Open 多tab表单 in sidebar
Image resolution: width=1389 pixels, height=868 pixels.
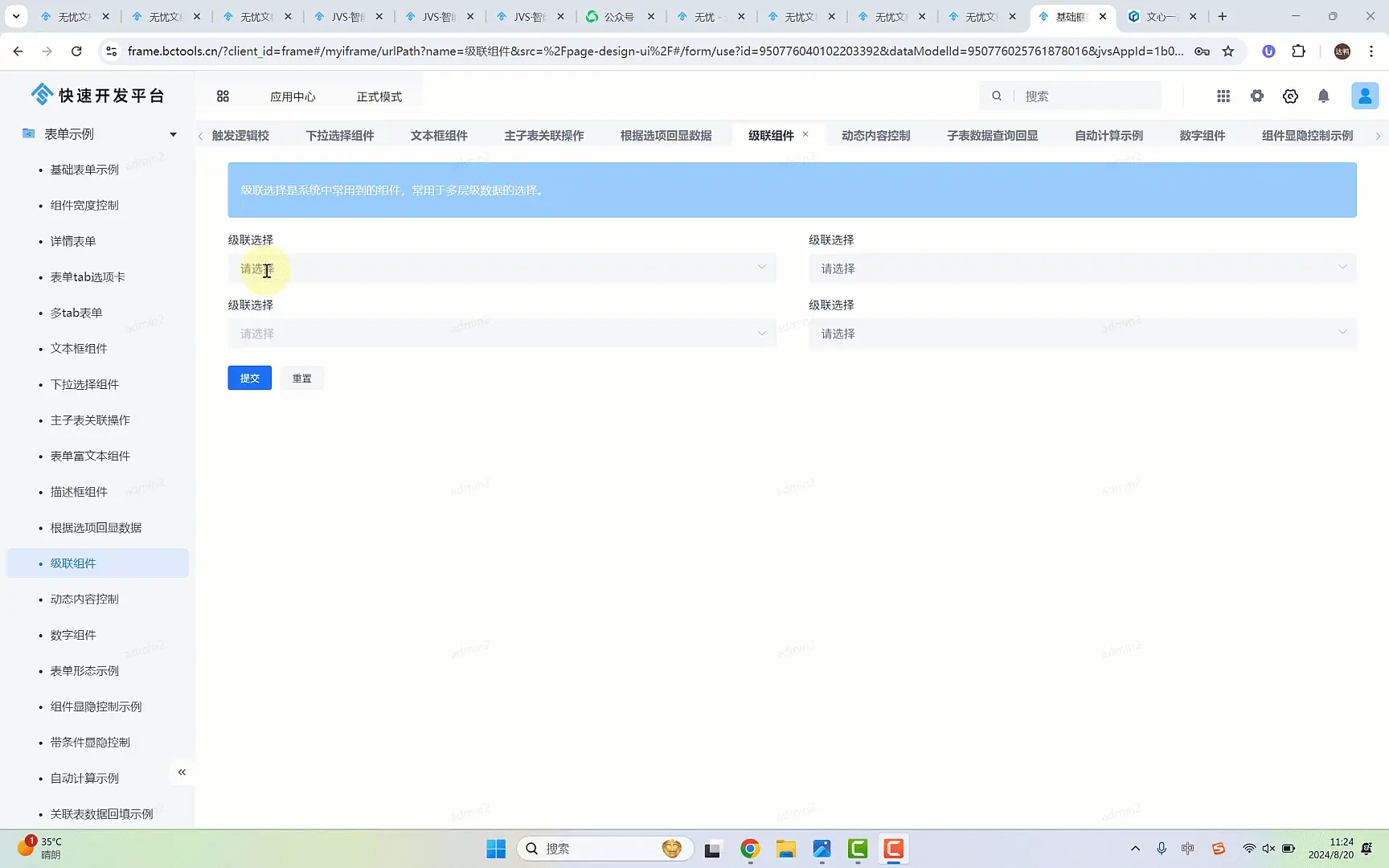[76, 313]
